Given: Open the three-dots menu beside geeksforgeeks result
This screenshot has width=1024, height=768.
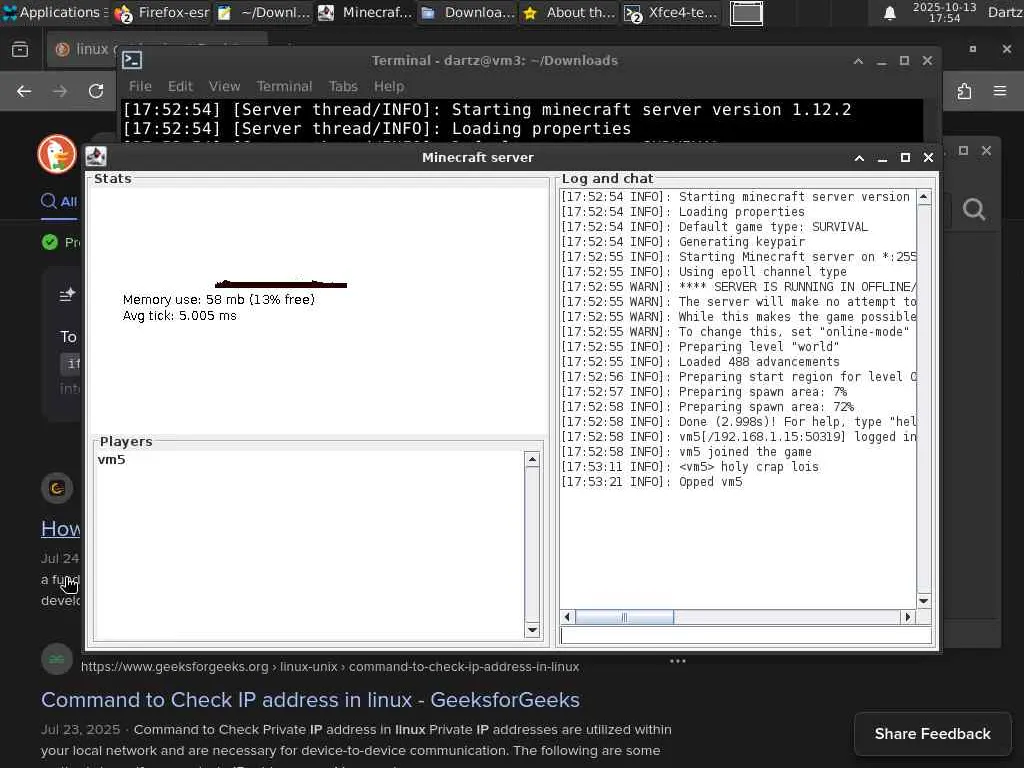Looking at the screenshot, I should [x=677, y=661].
